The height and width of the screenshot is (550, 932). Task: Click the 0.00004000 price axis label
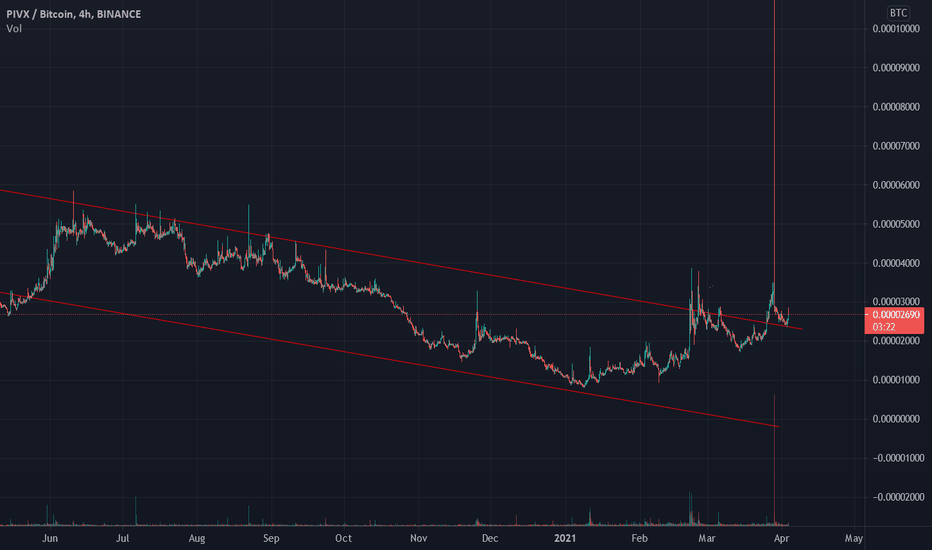pyautogui.click(x=896, y=263)
